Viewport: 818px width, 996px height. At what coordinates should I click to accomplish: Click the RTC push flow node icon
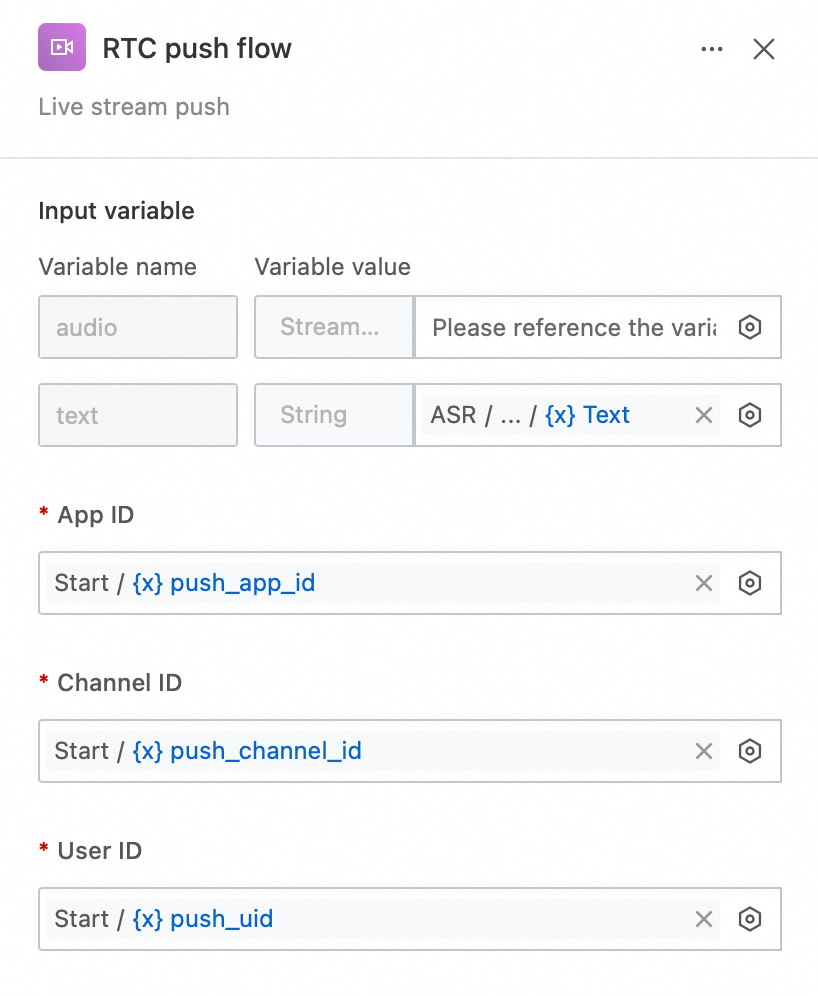tap(62, 48)
